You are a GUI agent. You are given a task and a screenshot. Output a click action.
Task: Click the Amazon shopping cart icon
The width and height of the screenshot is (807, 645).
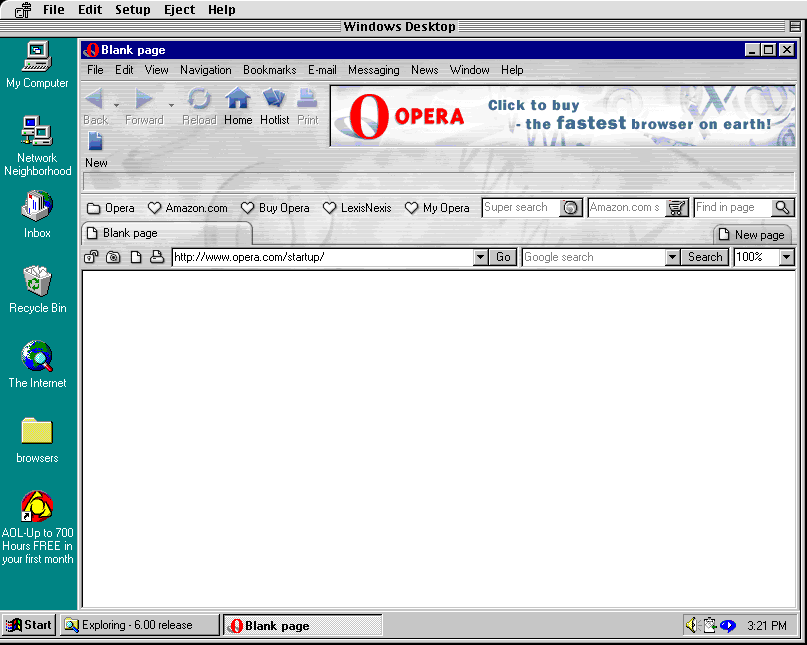coord(676,207)
